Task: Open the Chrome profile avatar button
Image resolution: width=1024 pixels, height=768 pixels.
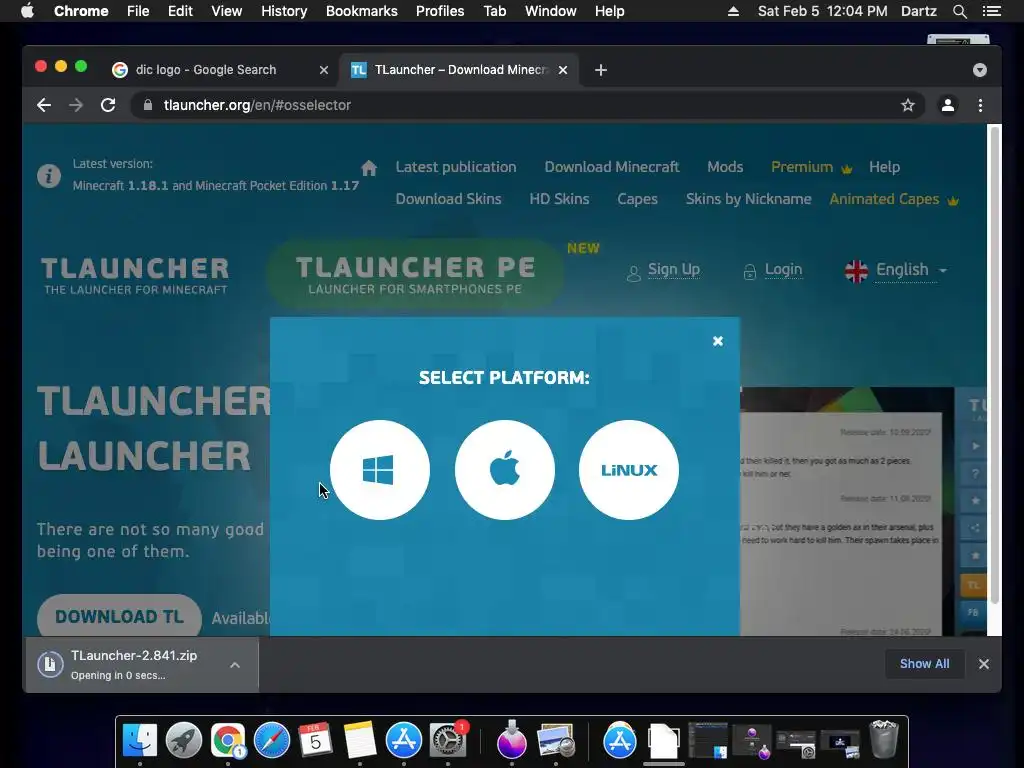Action: (948, 105)
